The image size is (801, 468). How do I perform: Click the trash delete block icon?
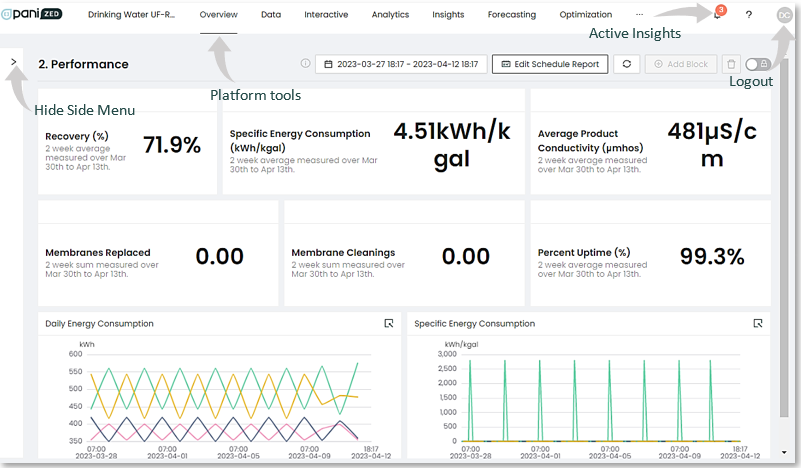tap(731, 64)
